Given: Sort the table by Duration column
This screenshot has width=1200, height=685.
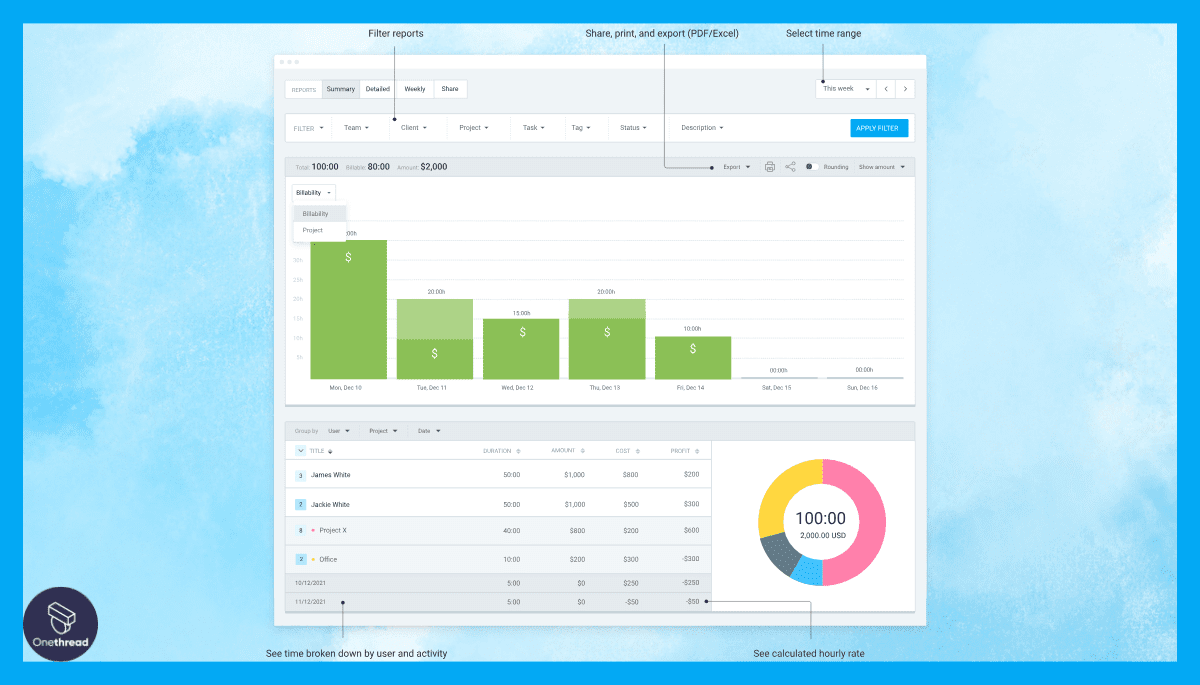Looking at the screenshot, I should coord(518,450).
